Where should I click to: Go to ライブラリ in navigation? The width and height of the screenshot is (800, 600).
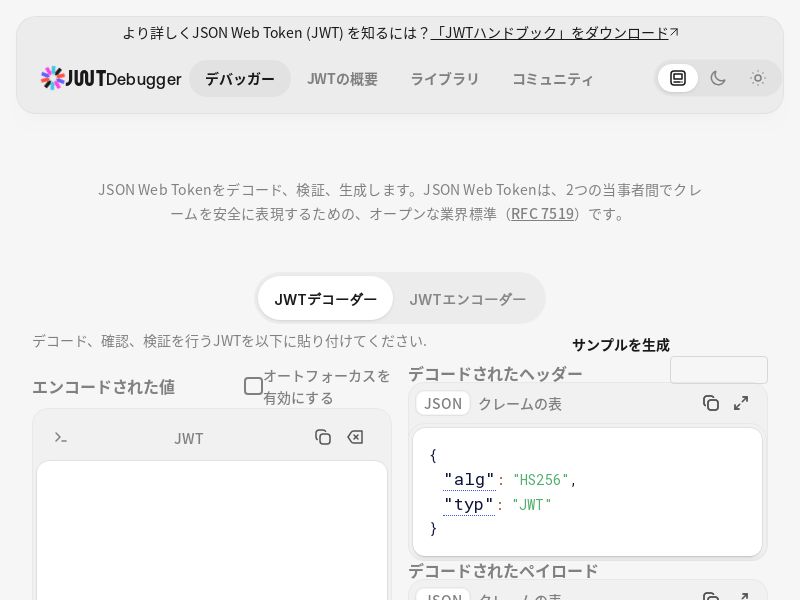pos(445,78)
